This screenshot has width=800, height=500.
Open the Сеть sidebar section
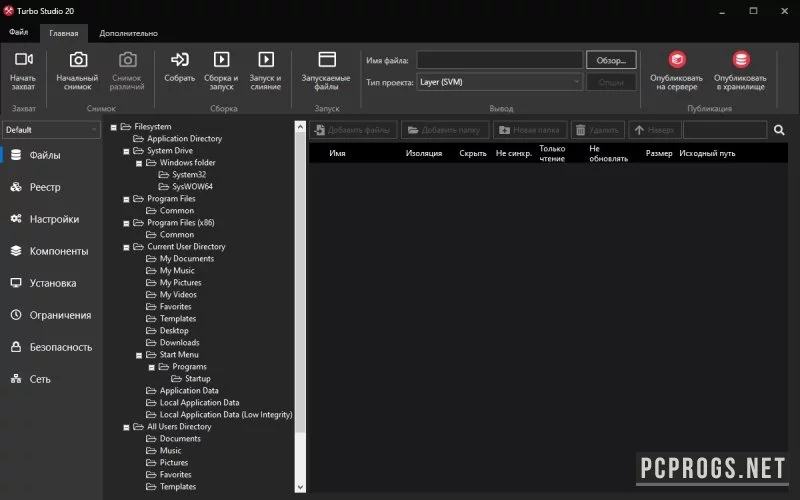(x=51, y=379)
